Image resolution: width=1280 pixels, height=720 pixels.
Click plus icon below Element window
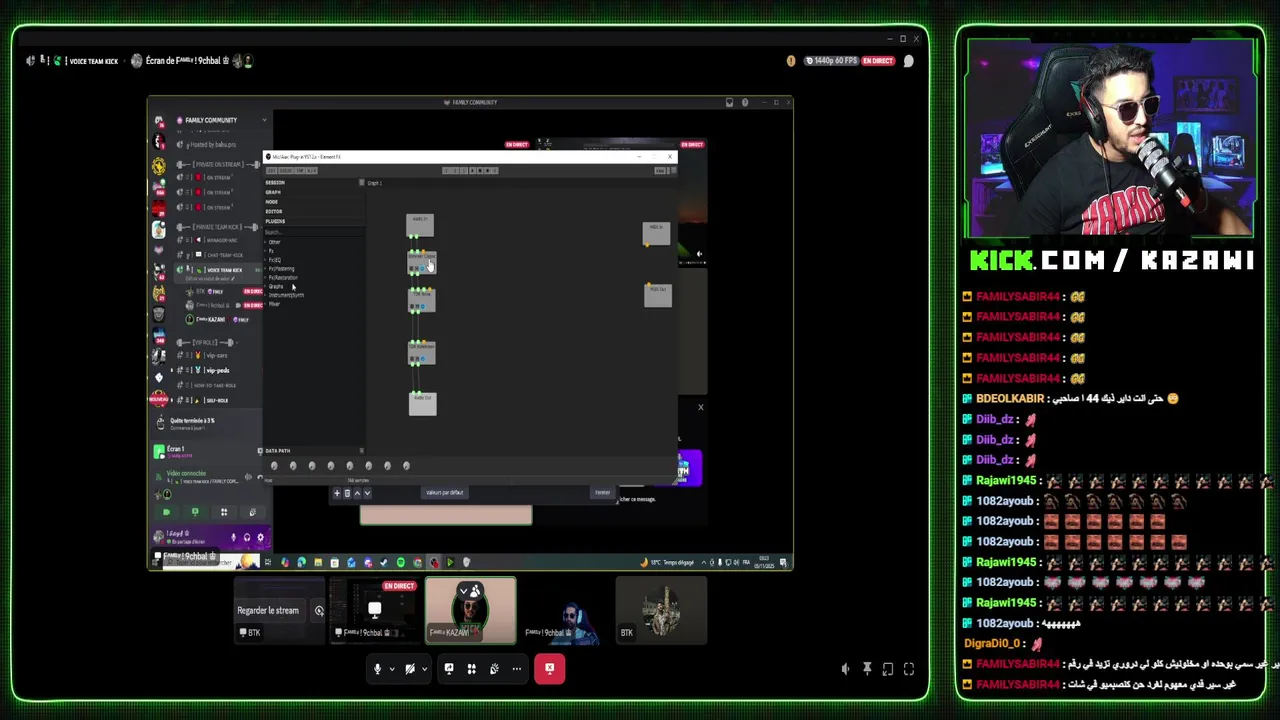pyautogui.click(x=337, y=492)
